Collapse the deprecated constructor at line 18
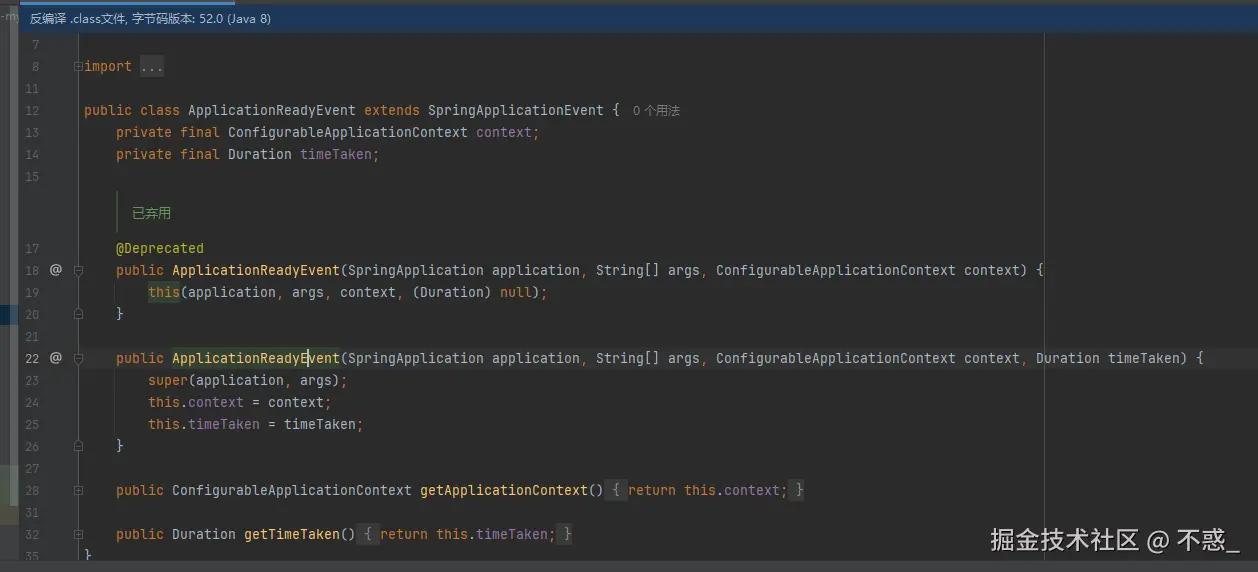Viewport: 1258px width, 572px height. tap(78, 270)
